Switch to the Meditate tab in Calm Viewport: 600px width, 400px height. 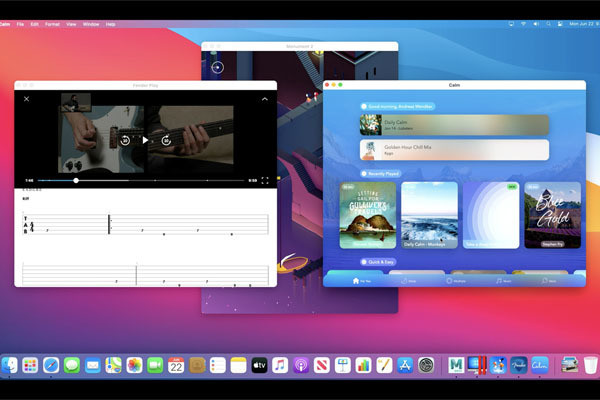click(x=454, y=281)
